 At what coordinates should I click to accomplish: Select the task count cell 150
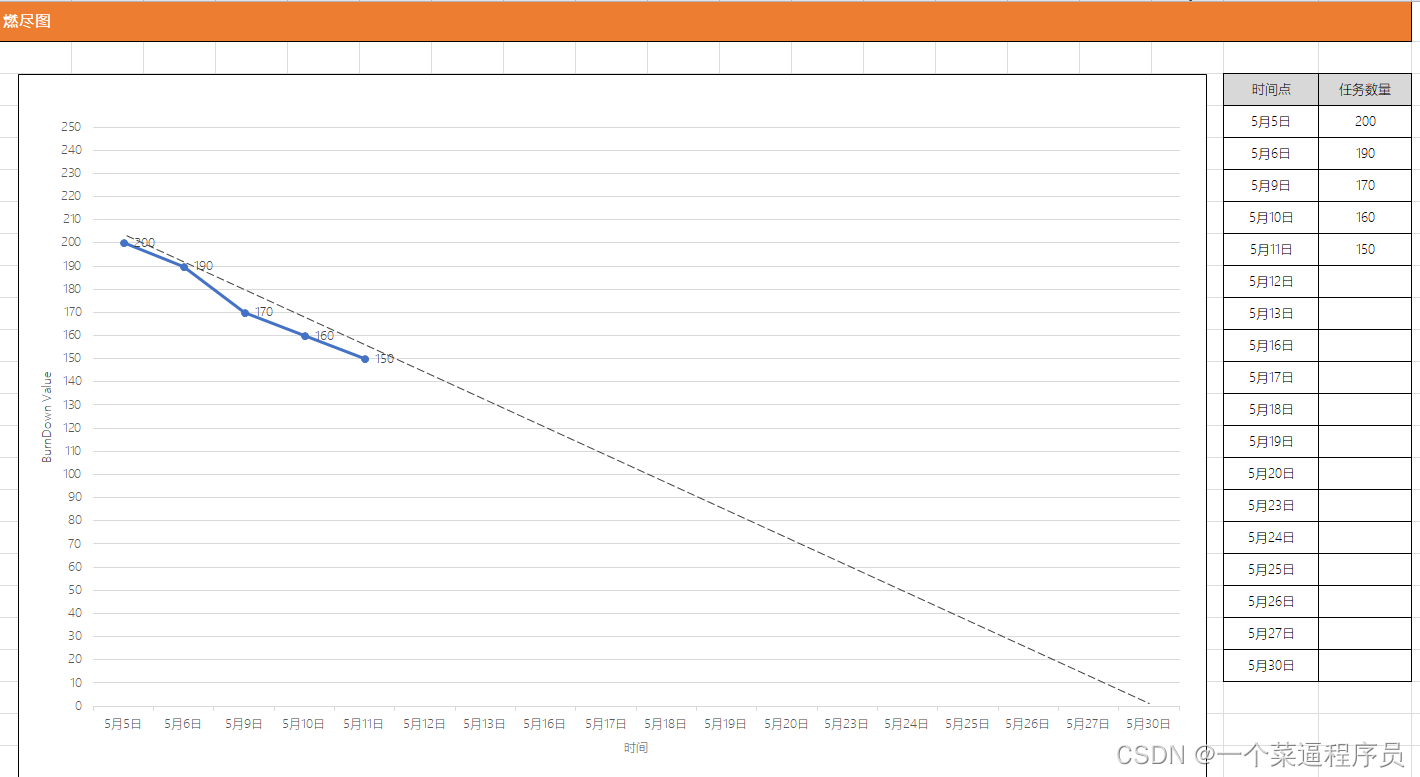pos(1365,249)
